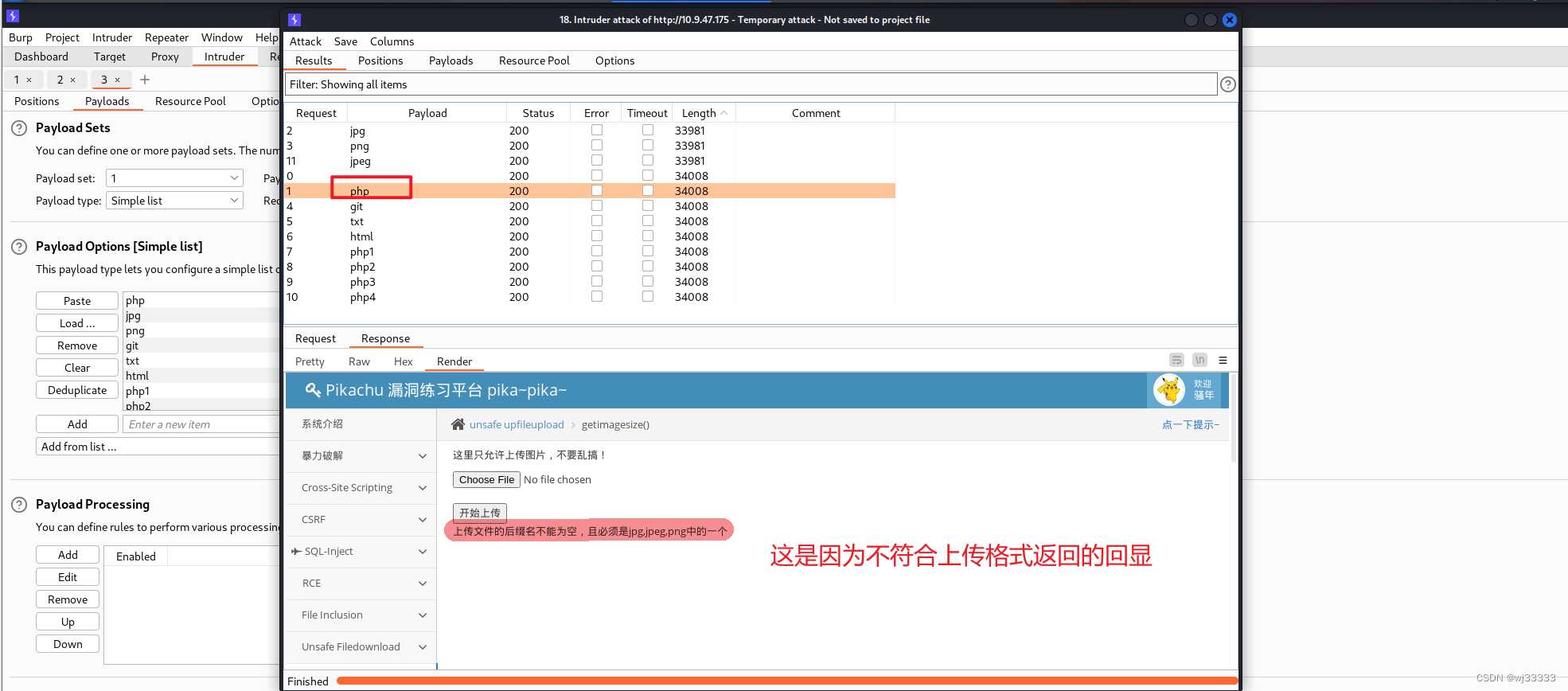Click Deduplicate payload button
Viewport: 1568px width, 691px height.
point(77,390)
